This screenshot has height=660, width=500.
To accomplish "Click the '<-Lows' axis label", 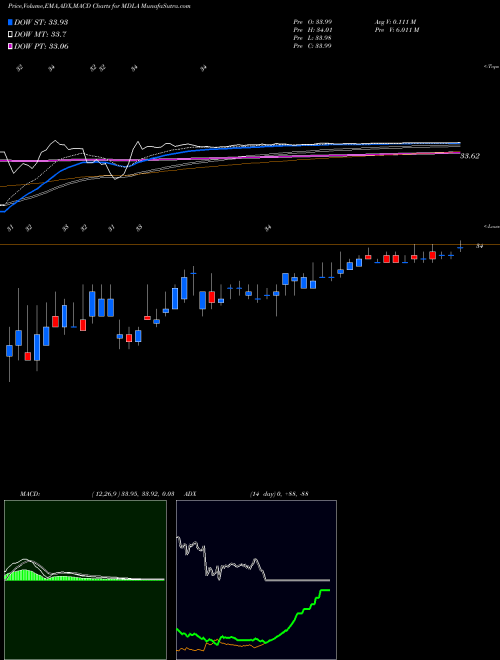I will pyautogui.click(x=491, y=226).
